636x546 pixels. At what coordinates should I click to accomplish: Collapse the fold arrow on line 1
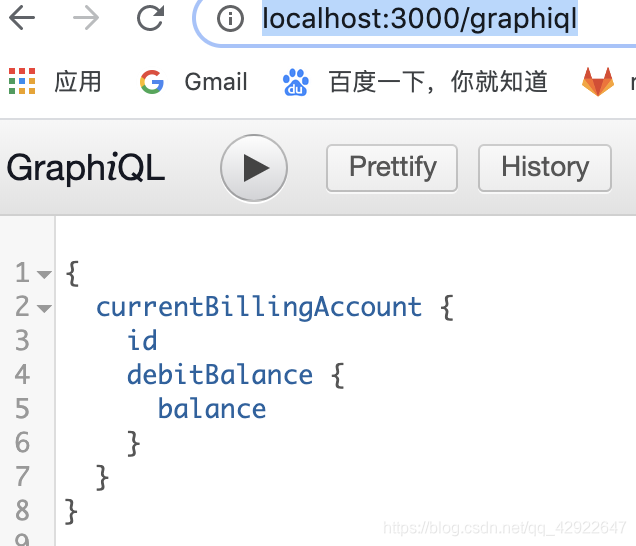[44, 275]
